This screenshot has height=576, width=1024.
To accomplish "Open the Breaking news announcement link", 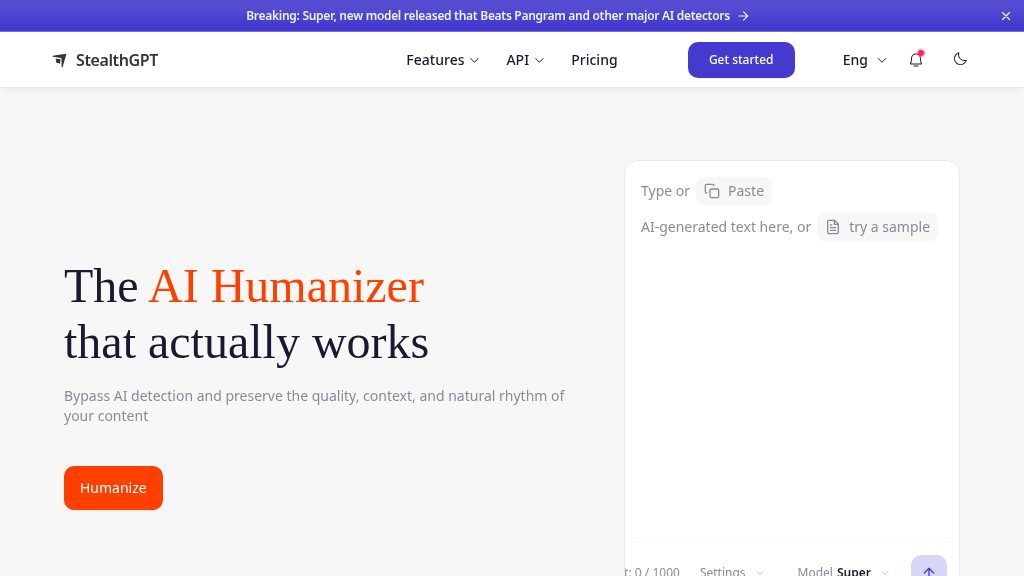I will click(x=497, y=16).
